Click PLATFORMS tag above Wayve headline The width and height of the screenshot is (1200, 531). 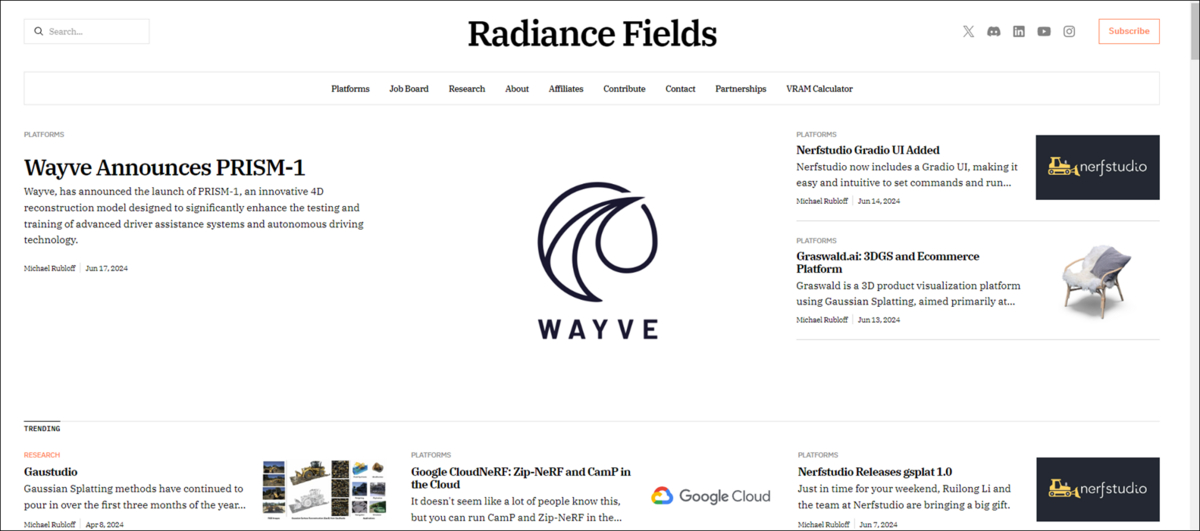(x=44, y=134)
